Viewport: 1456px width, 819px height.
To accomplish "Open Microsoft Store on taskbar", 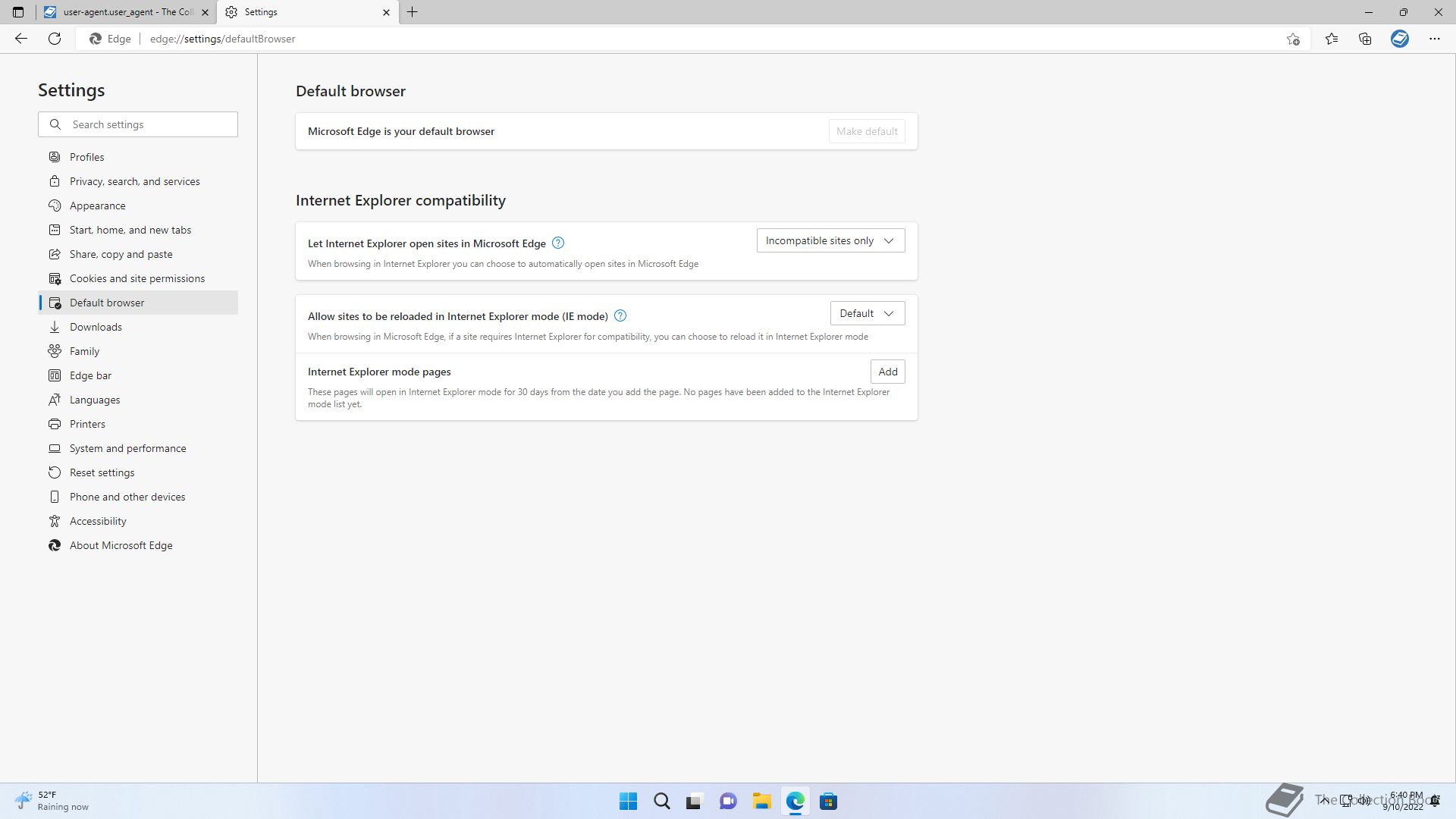I will point(828,802).
